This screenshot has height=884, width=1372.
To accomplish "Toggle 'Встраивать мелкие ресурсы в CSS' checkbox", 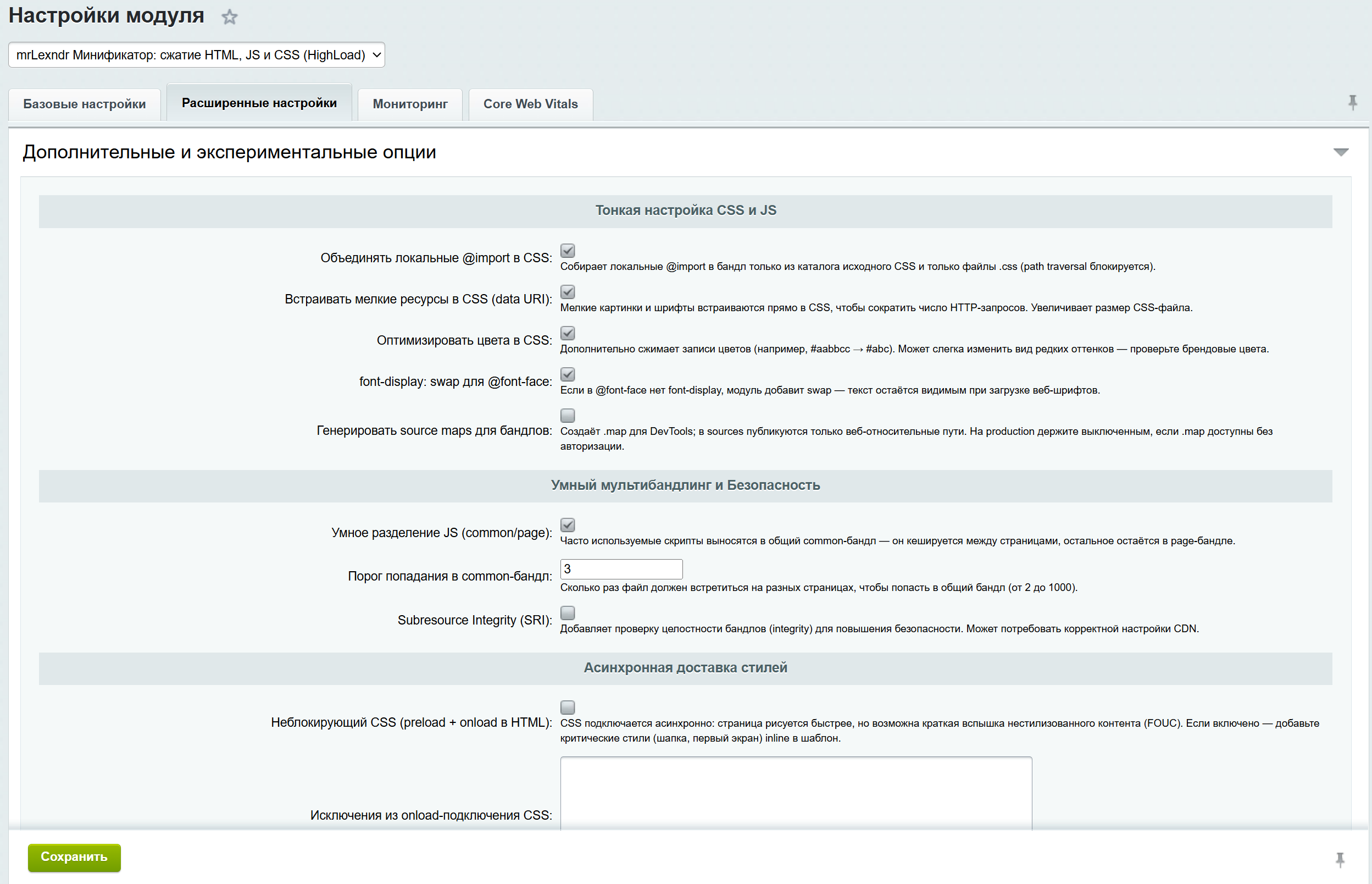I will [567, 291].
